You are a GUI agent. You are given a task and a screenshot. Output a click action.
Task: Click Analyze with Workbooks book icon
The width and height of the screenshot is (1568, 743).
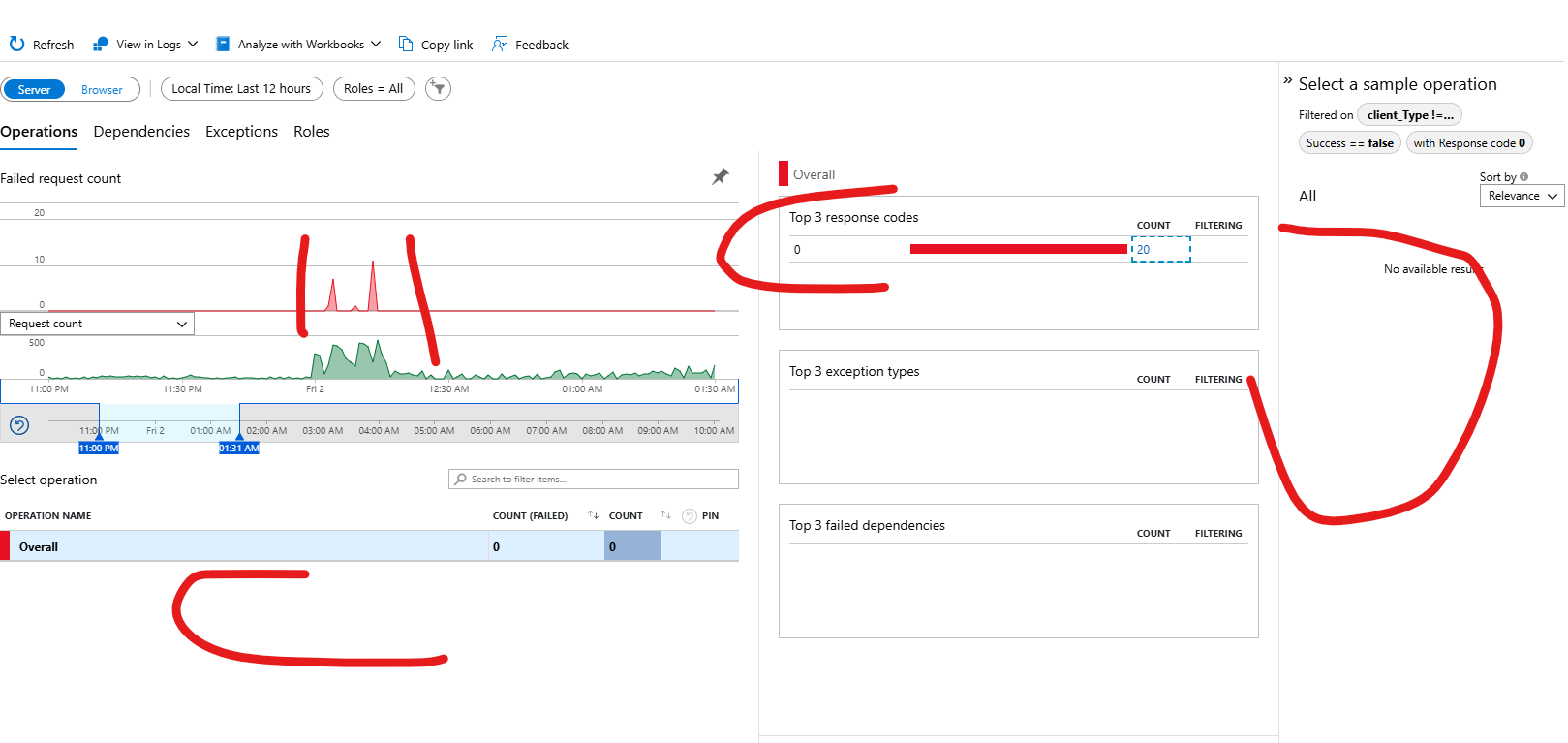223,44
